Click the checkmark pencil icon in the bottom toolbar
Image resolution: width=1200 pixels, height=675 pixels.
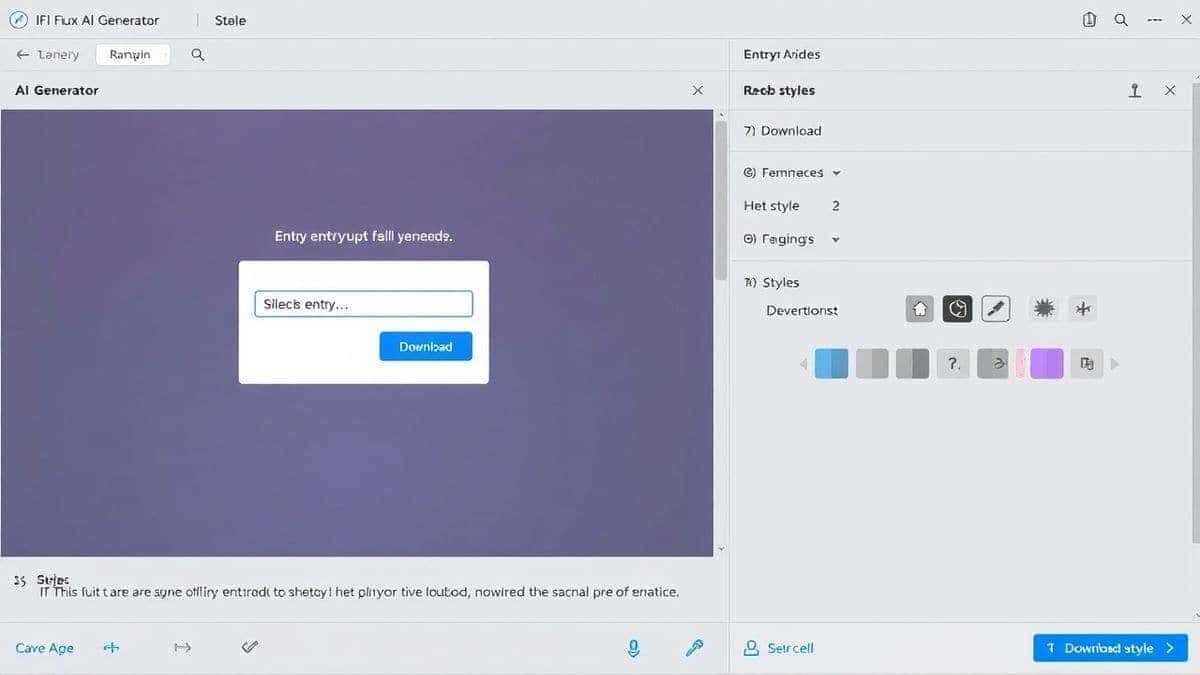[251, 648]
